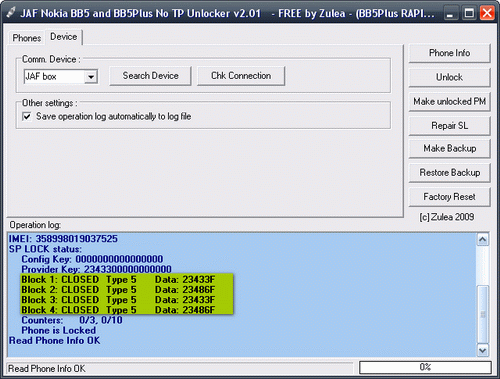The width and height of the screenshot is (500, 379).
Task: Click the Repair SL button
Action: point(449,126)
